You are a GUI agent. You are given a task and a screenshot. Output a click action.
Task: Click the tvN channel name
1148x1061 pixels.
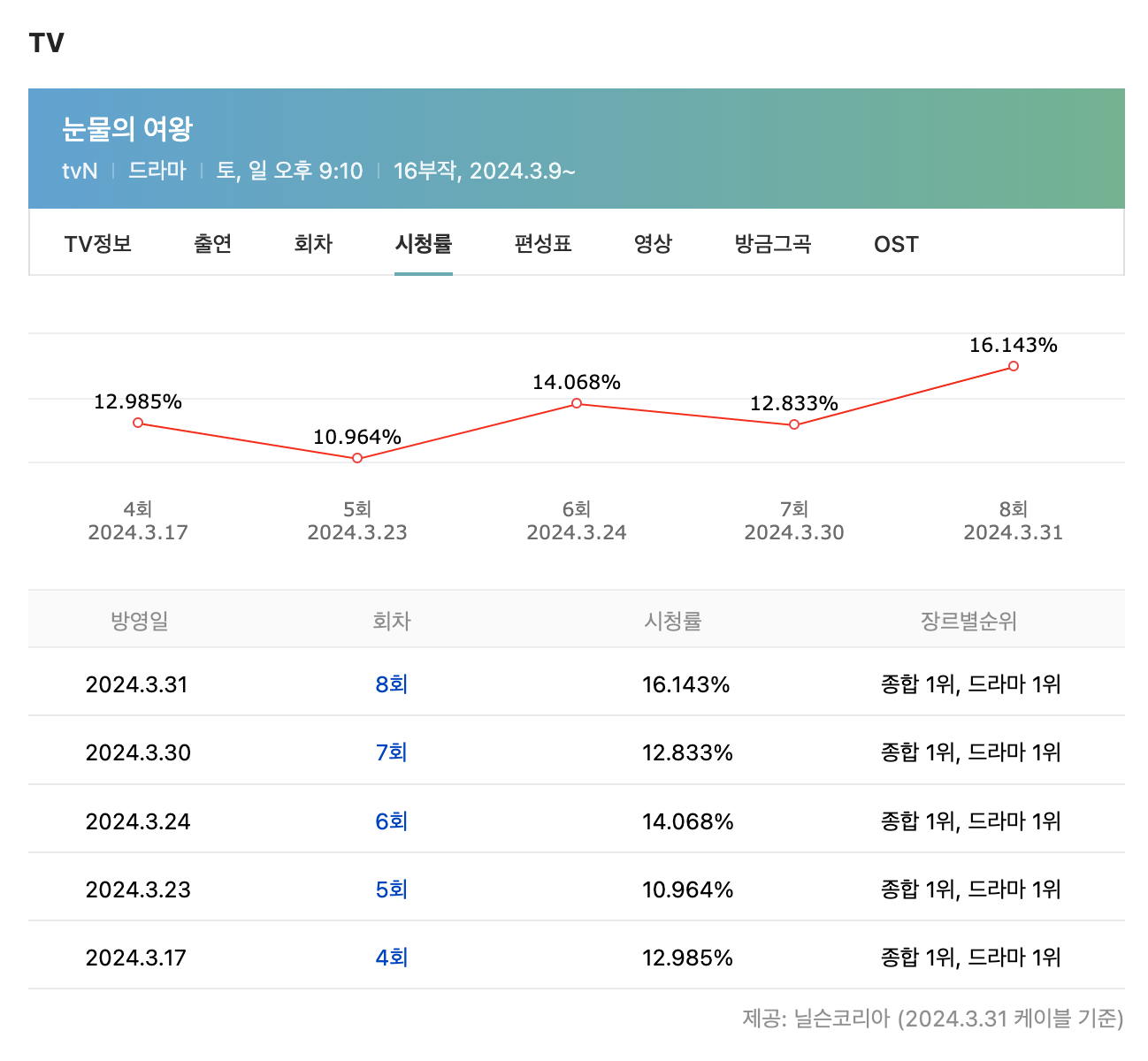[80, 171]
